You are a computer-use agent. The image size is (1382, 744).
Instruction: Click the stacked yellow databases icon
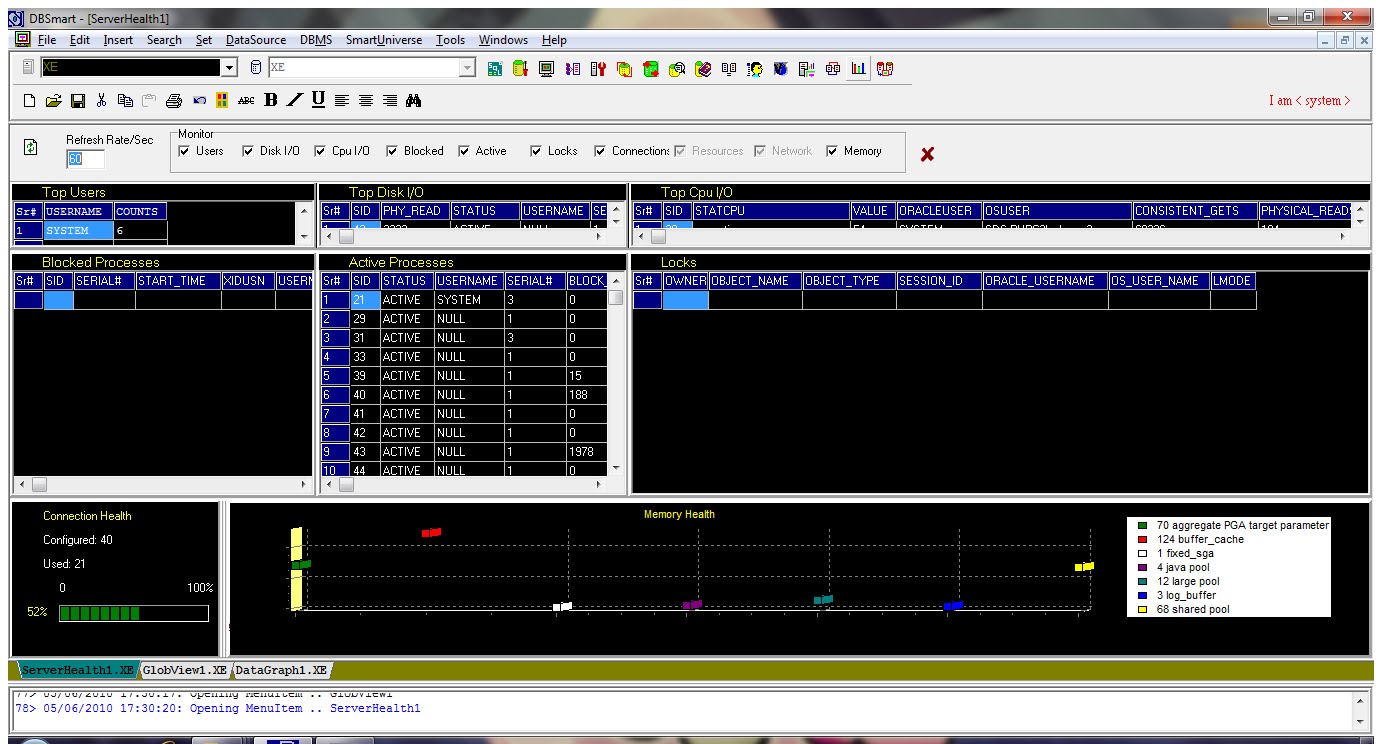[624, 69]
